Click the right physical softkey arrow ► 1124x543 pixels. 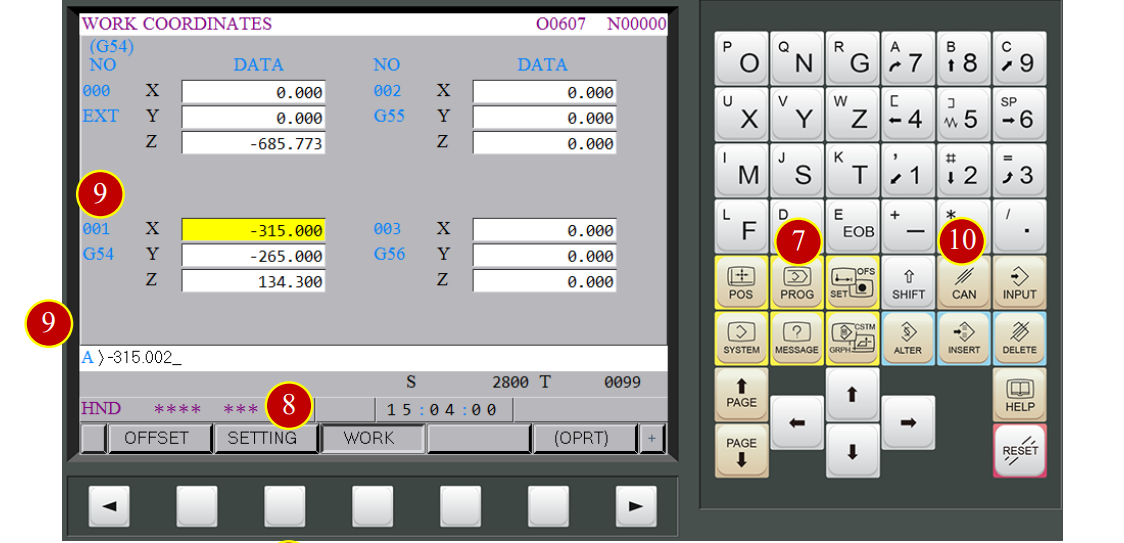(x=636, y=506)
